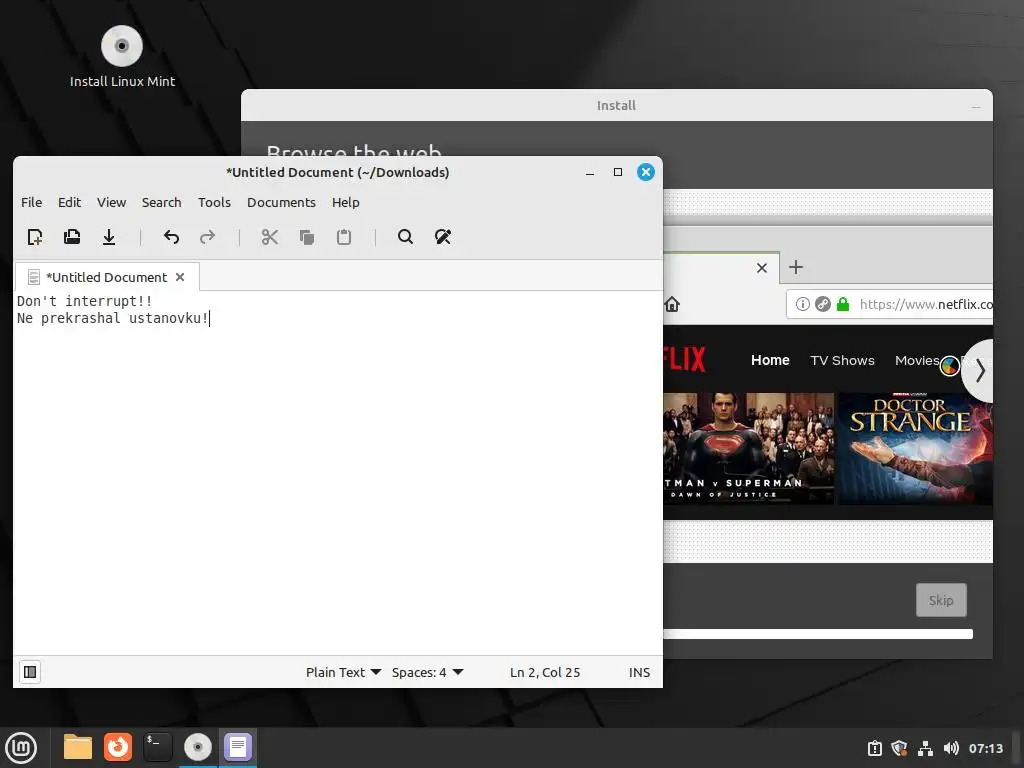Launch Firefox from the taskbar
This screenshot has height=768, width=1024.
(118, 747)
